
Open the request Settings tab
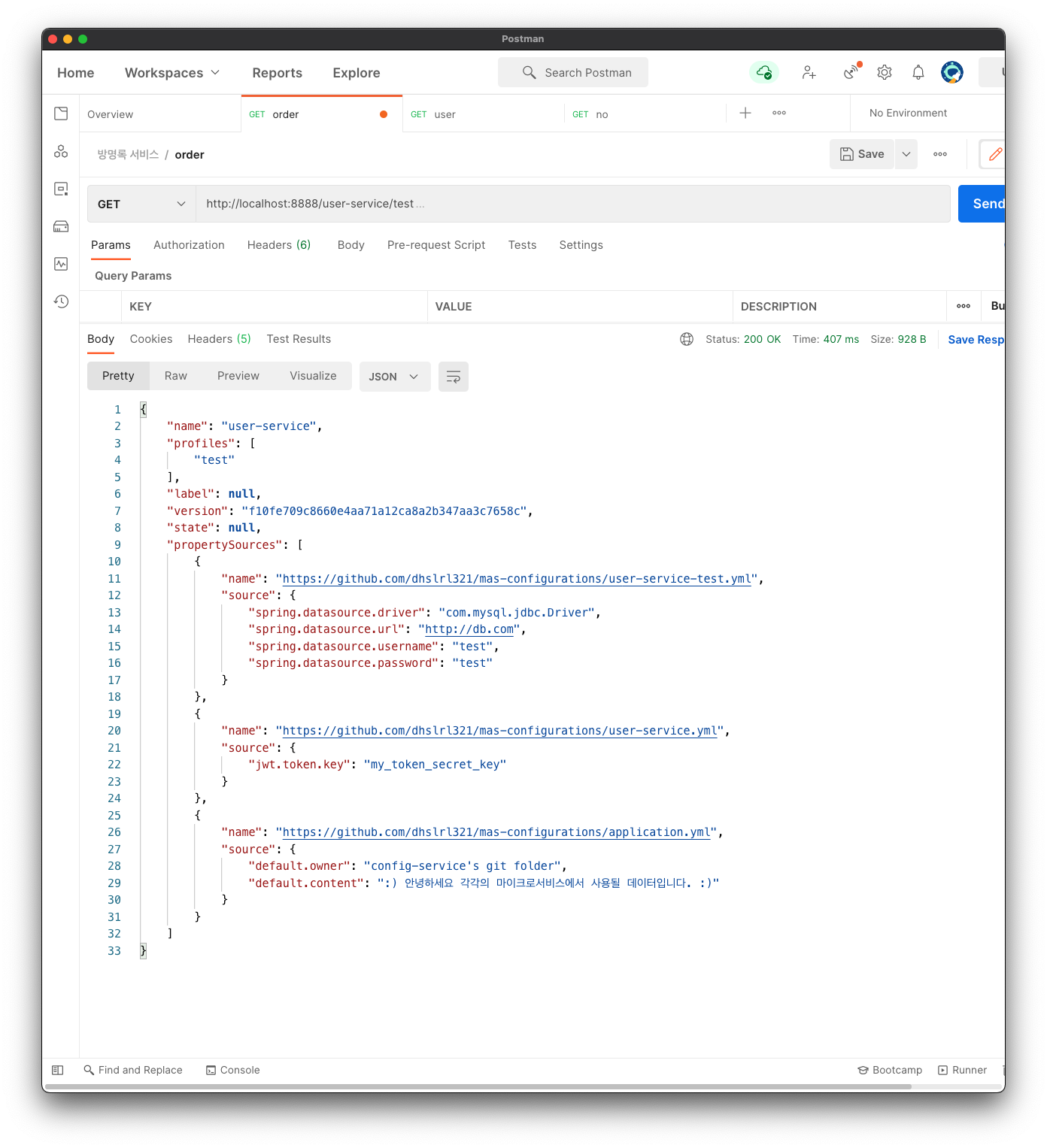point(581,245)
